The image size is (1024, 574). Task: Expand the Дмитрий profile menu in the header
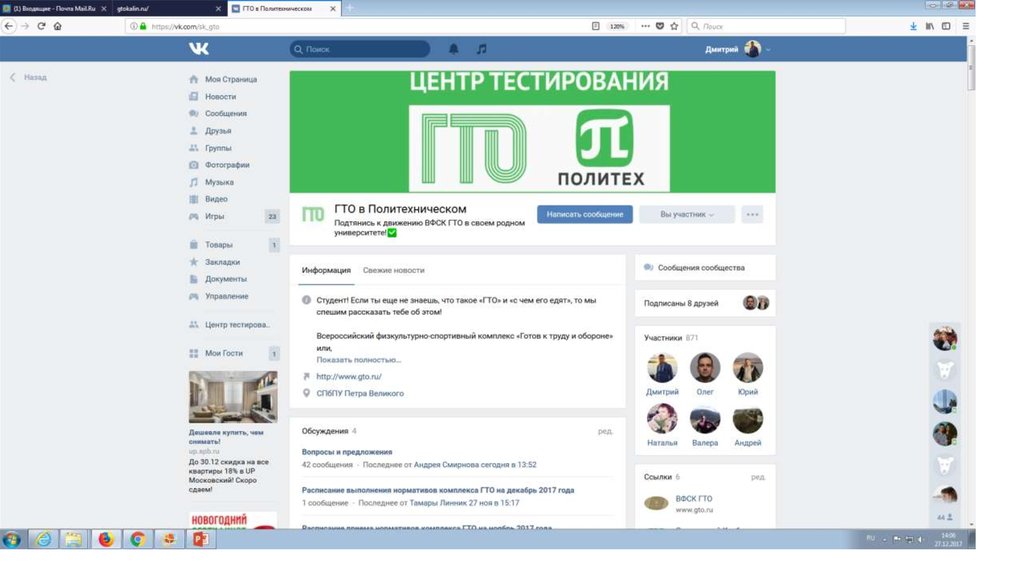[737, 49]
